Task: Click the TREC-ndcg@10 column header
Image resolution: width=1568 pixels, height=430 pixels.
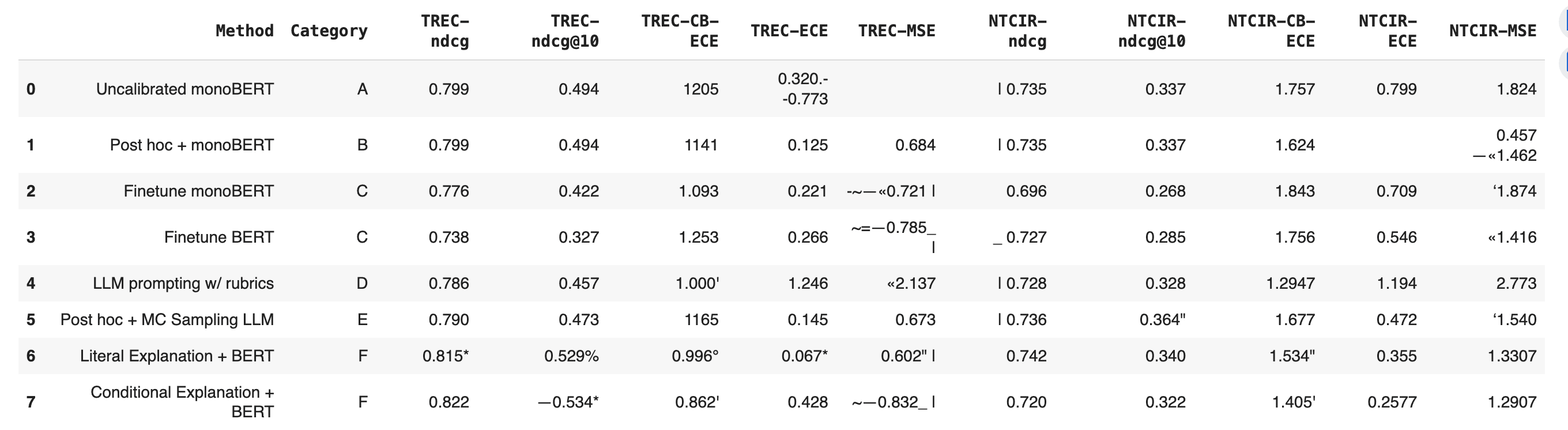Action: pos(565,31)
